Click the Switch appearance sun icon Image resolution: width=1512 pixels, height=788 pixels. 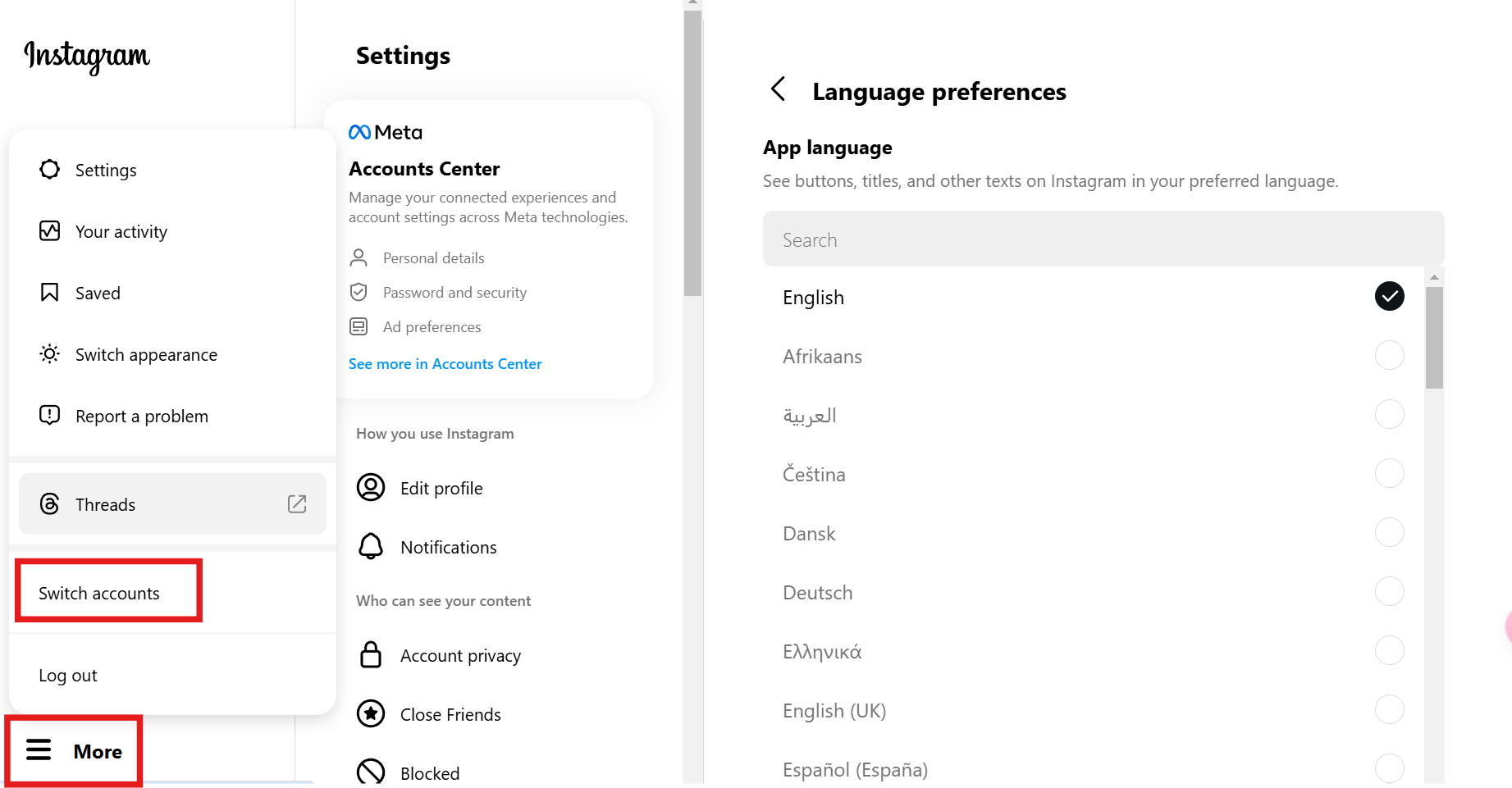pos(49,354)
